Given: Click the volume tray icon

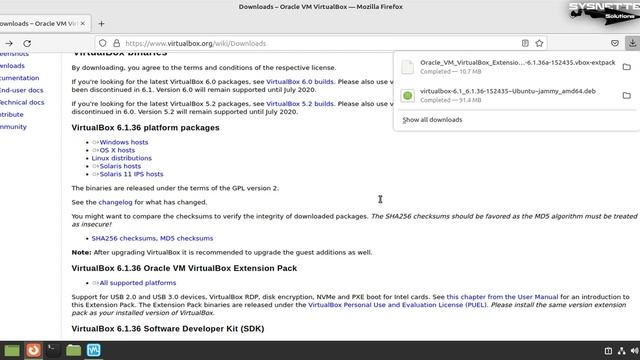Looking at the screenshot, I should point(635,351).
